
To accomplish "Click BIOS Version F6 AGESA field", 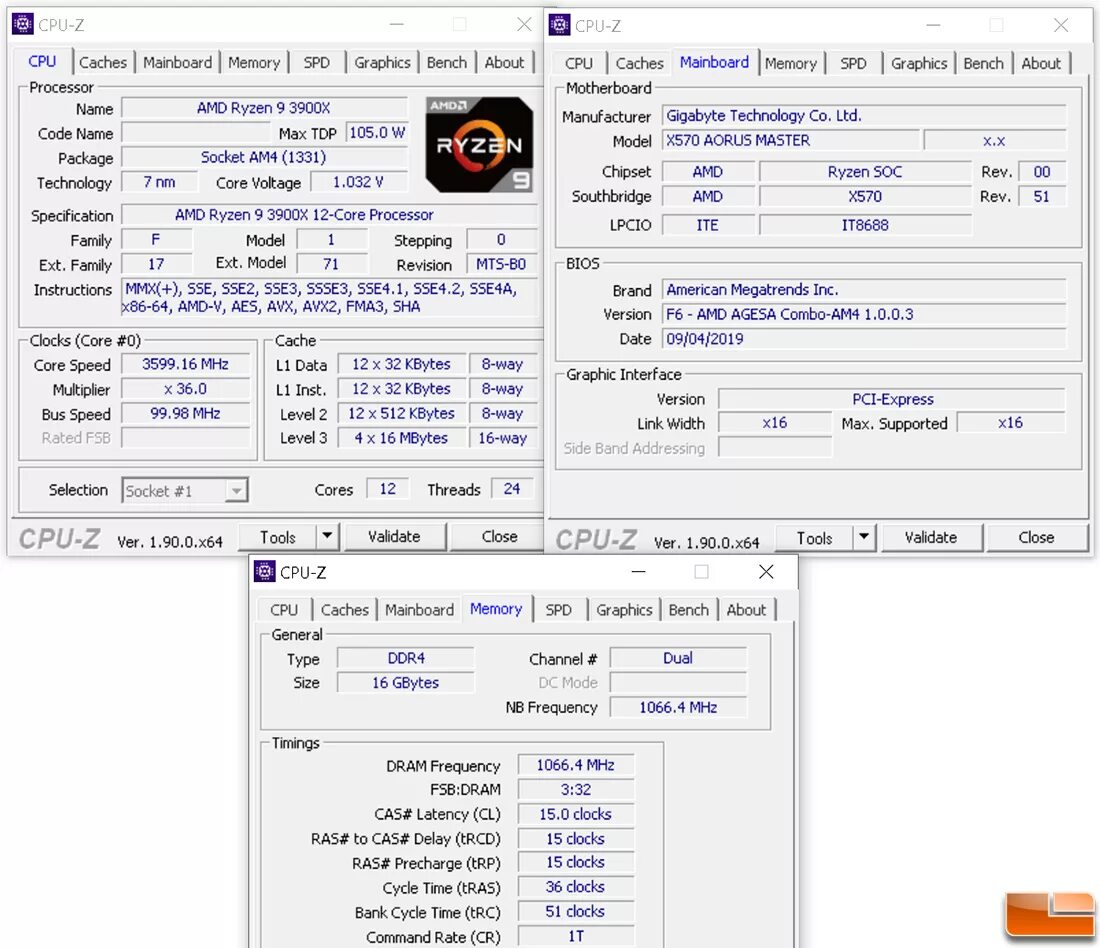I will click(864, 314).
